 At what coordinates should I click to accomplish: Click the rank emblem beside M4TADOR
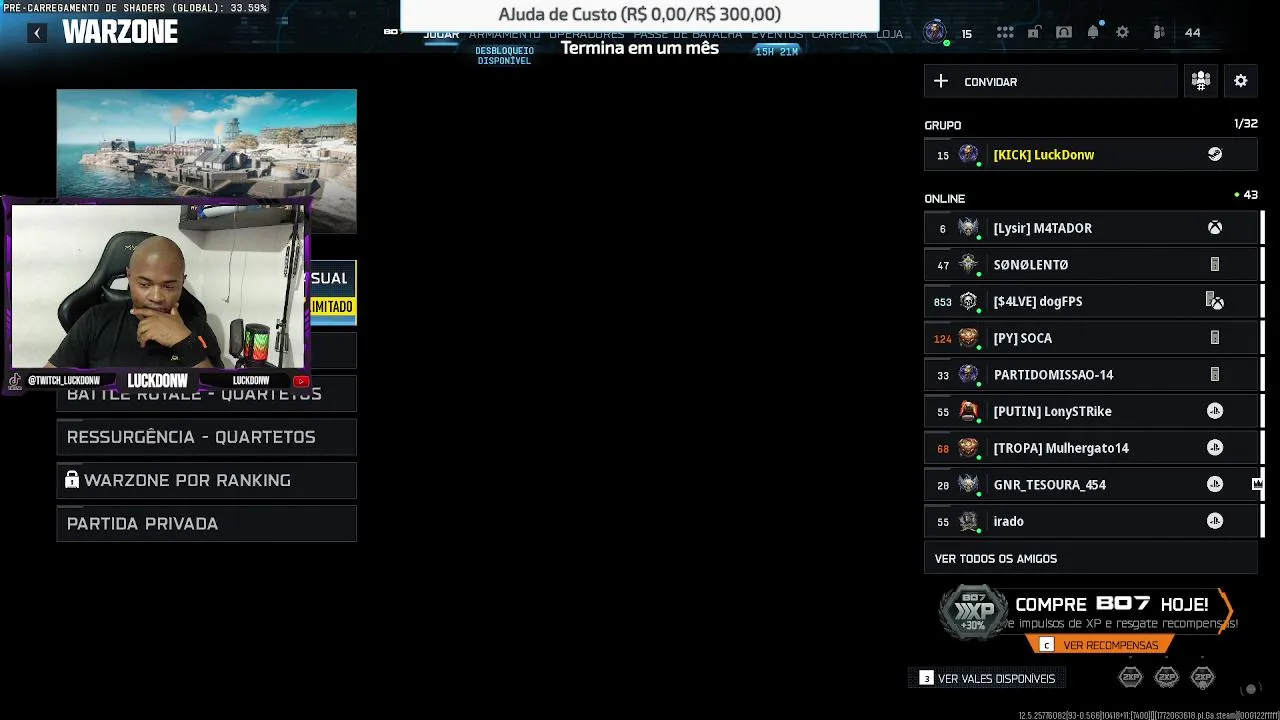968,228
